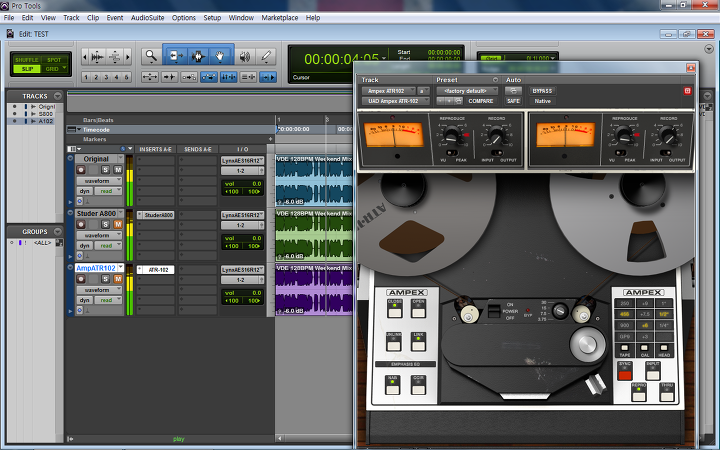Image resolution: width=720 pixels, height=450 pixels.
Task: Open Original track waveform view selector
Action: point(99,181)
